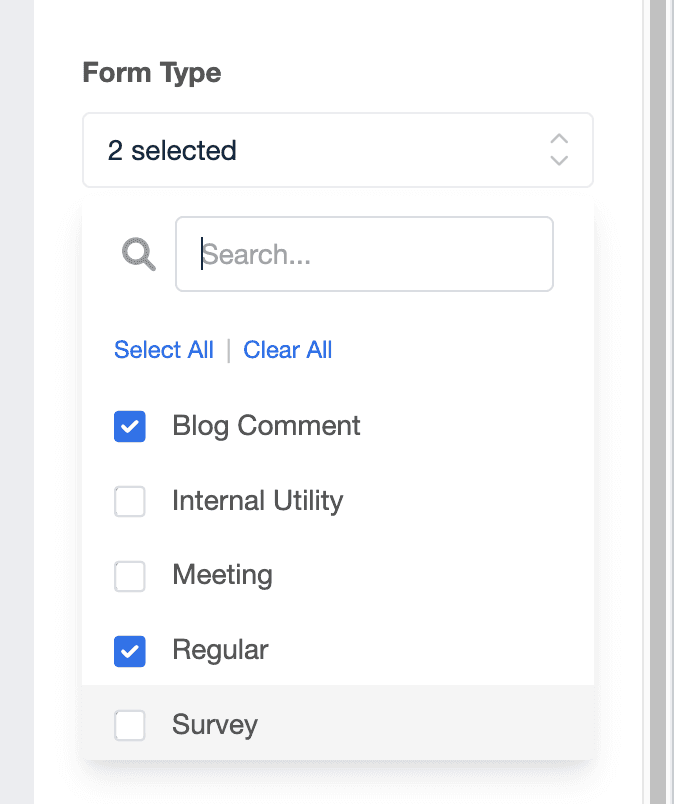Click the checkmark inside Regular checkbox

(129, 650)
